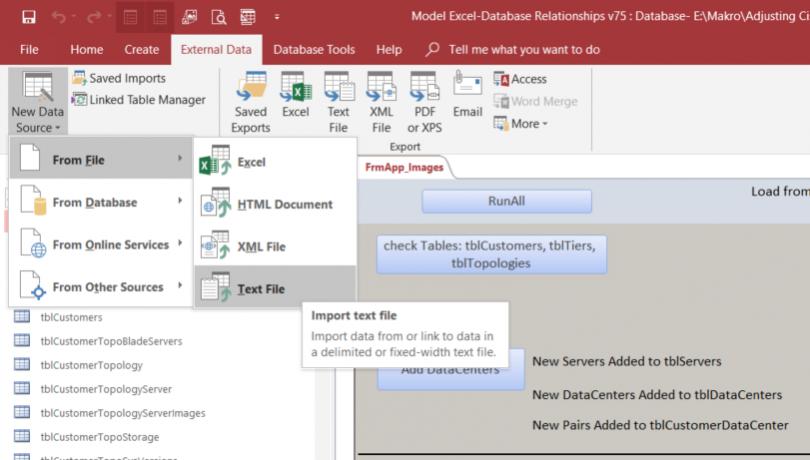Launch the Linked Table Manager
Image resolution: width=810 pixels, height=460 pixels.
click(138, 99)
